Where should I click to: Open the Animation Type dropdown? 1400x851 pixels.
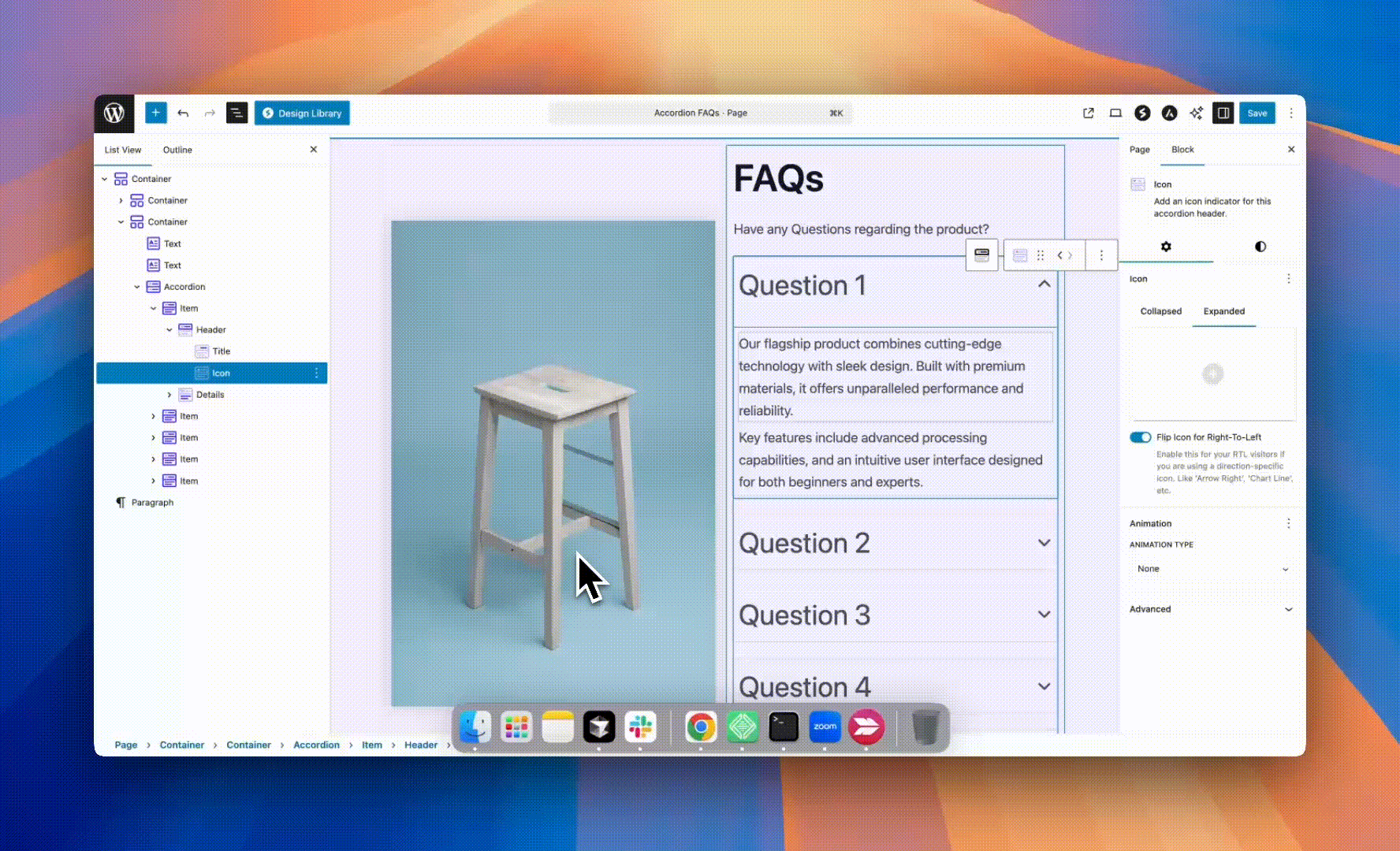[1212, 569]
